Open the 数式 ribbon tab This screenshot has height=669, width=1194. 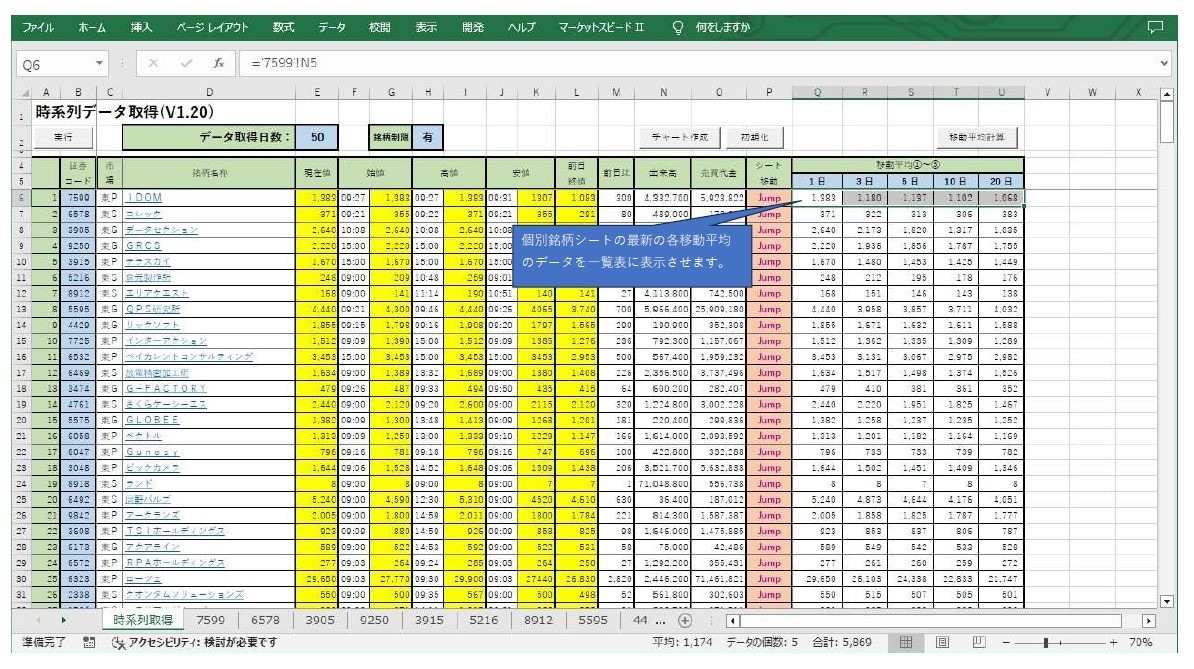(x=283, y=27)
